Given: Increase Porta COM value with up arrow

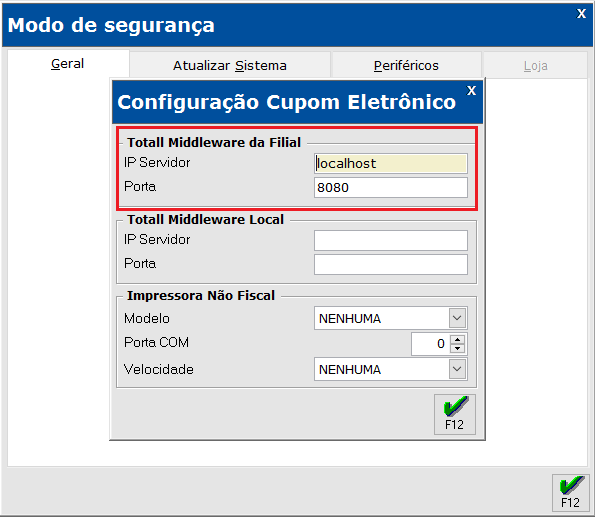Looking at the screenshot, I should click(x=458, y=340).
